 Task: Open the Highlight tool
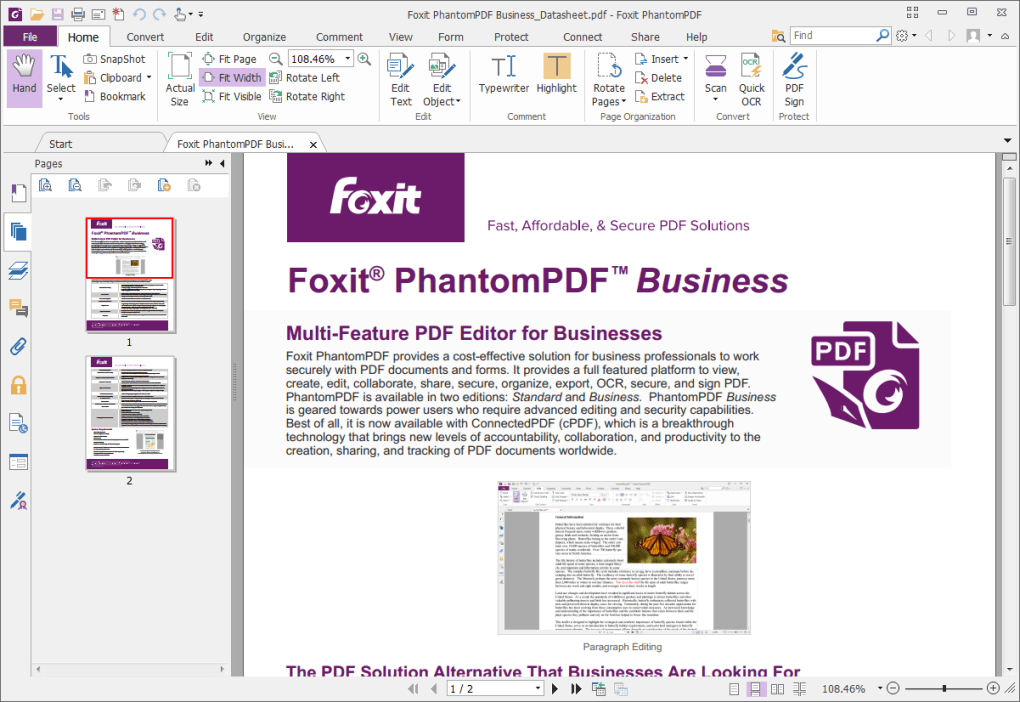point(556,77)
